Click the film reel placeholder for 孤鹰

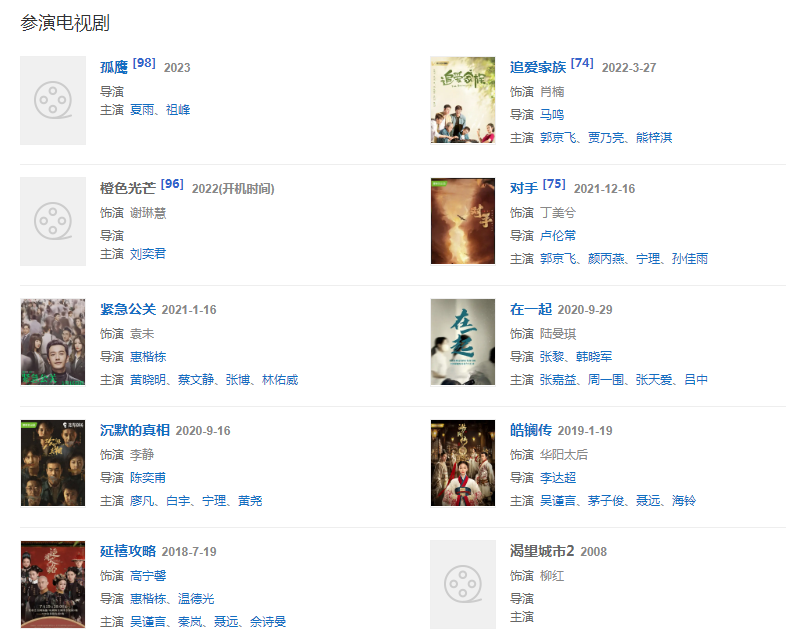pos(53,100)
